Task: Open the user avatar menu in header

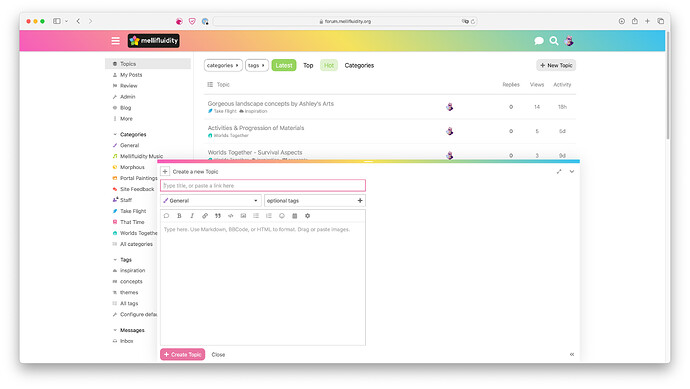Action: tap(569, 41)
